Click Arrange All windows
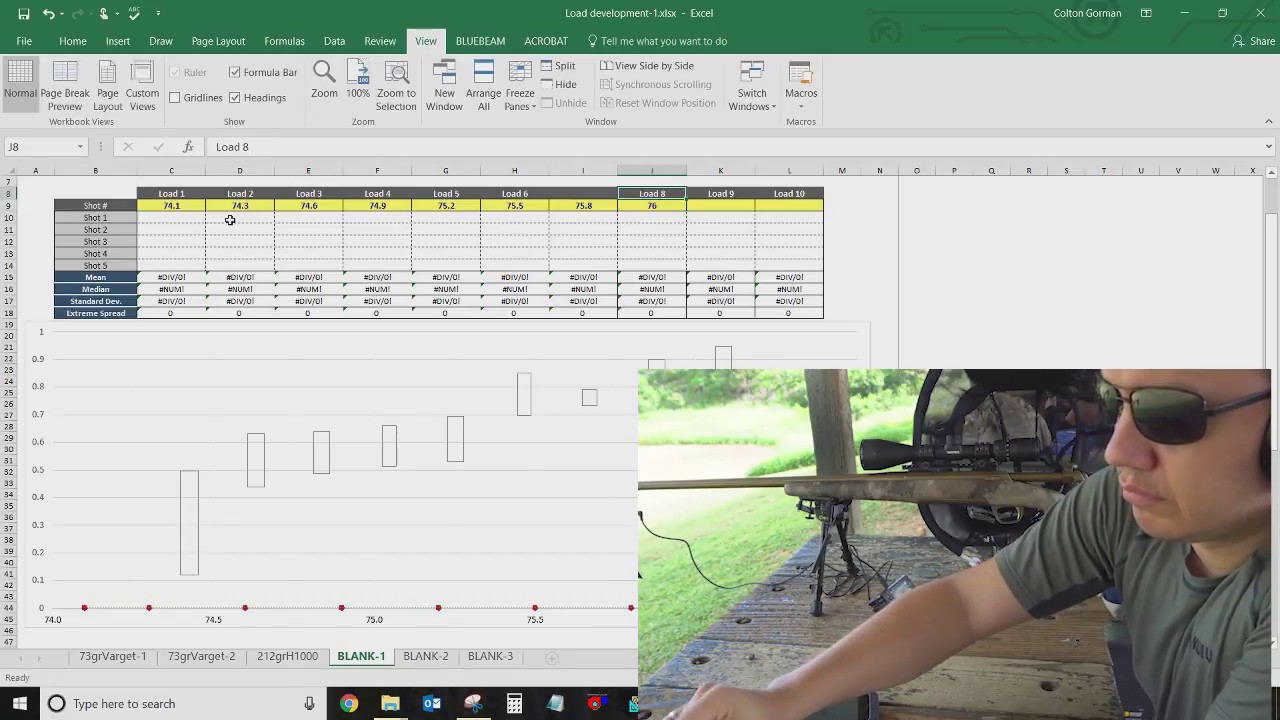This screenshot has height=720, width=1280. pyautogui.click(x=484, y=86)
